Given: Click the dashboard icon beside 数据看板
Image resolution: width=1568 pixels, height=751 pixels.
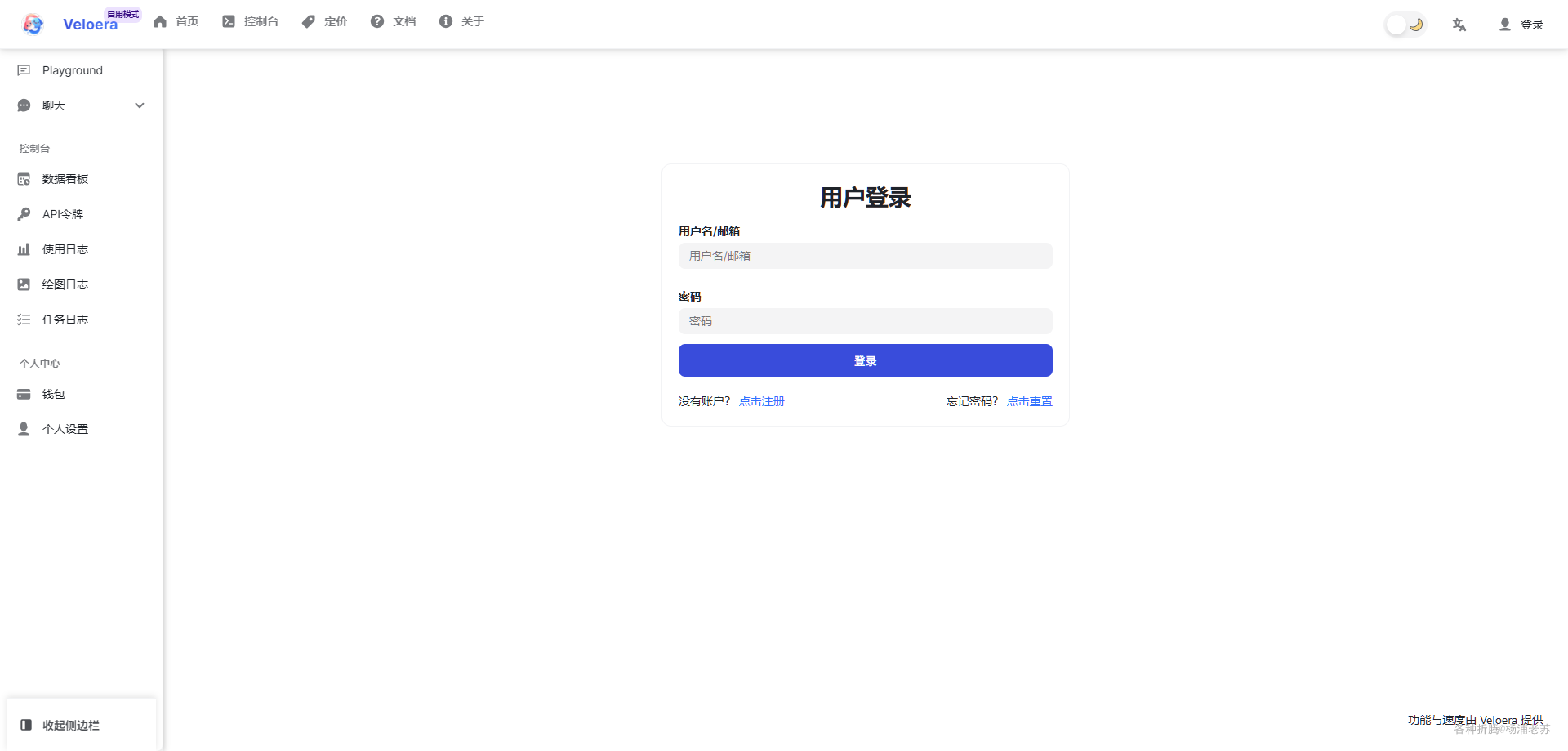Looking at the screenshot, I should click(x=24, y=179).
